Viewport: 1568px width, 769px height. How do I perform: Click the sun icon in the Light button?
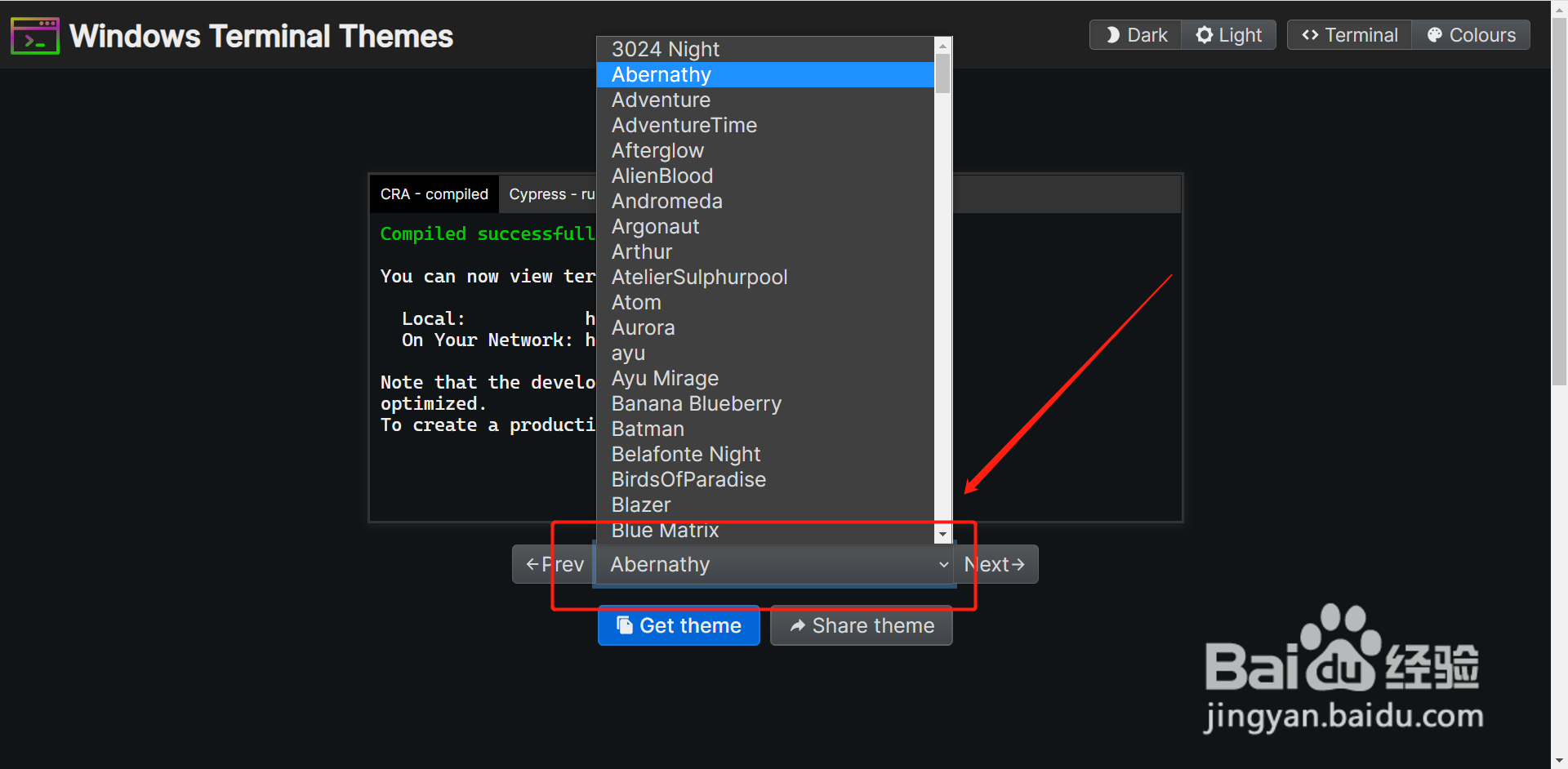(1204, 34)
